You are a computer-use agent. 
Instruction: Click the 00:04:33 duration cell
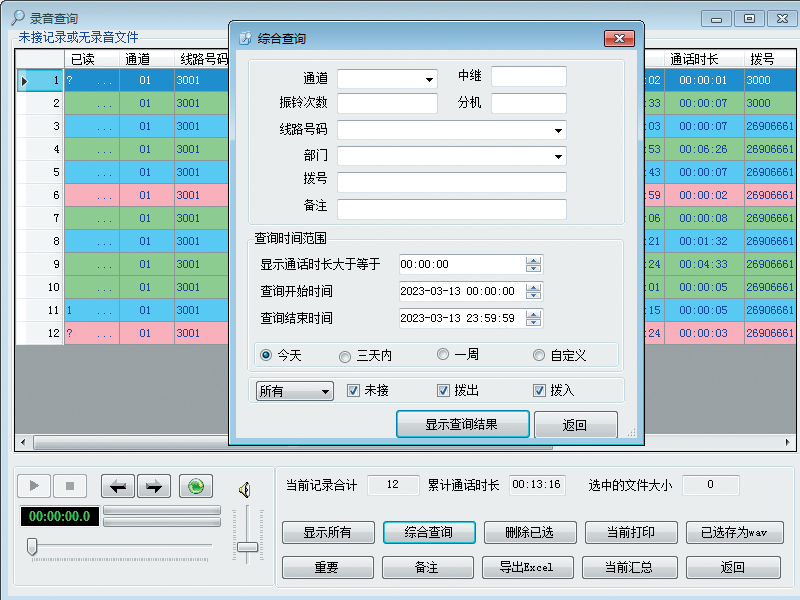coord(704,264)
